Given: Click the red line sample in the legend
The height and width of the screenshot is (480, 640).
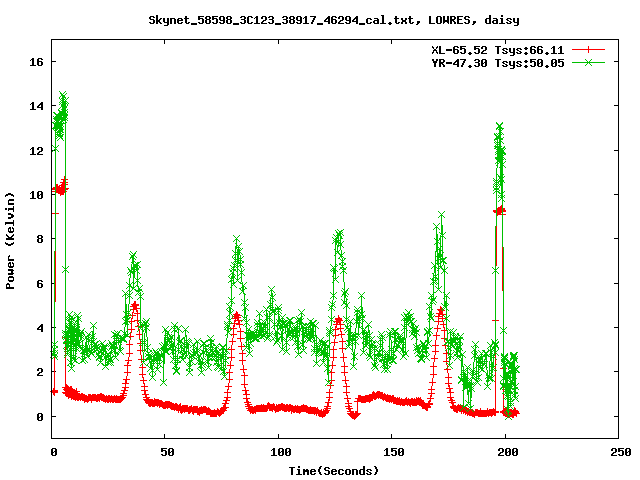Looking at the screenshot, I should point(588,50).
